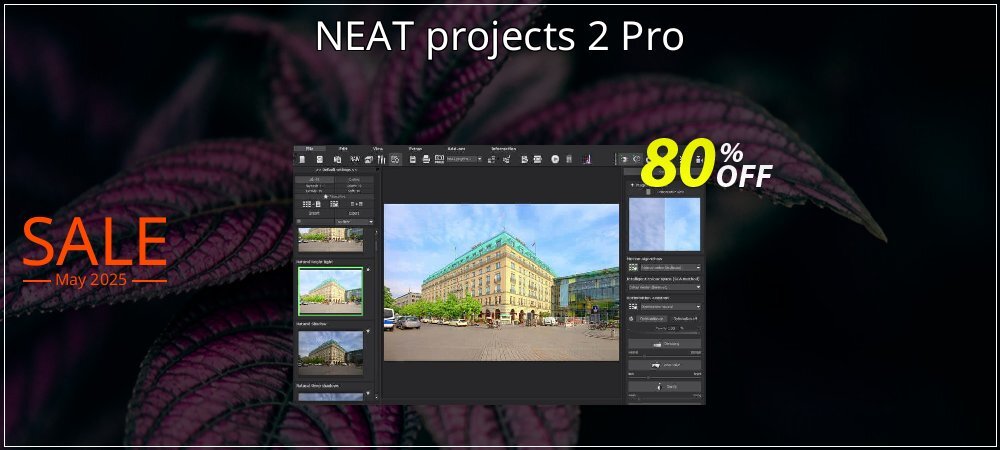Click the highlighted toolbar icon beside the brushes

pos(395,159)
